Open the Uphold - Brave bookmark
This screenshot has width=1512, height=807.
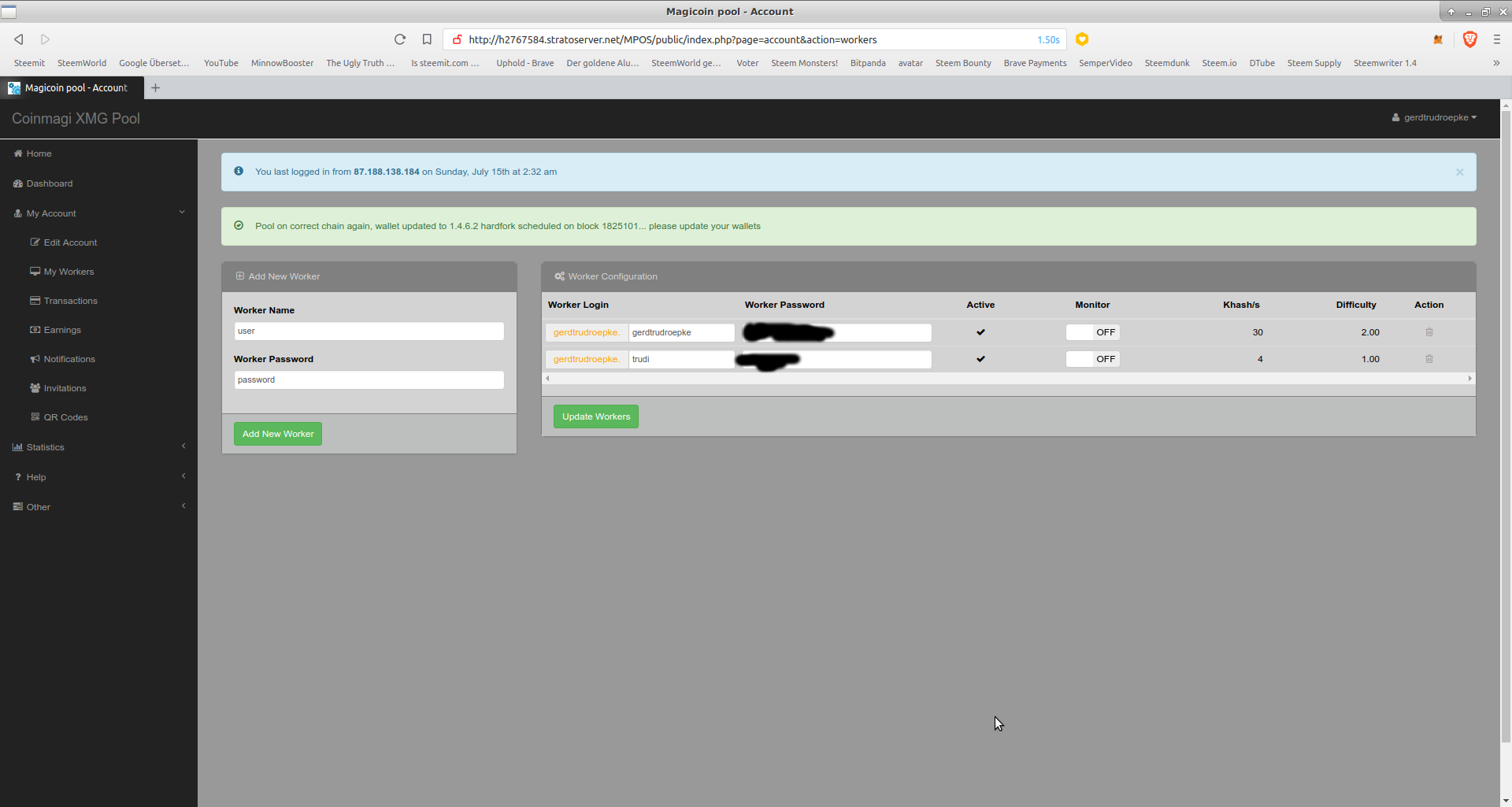click(x=525, y=63)
